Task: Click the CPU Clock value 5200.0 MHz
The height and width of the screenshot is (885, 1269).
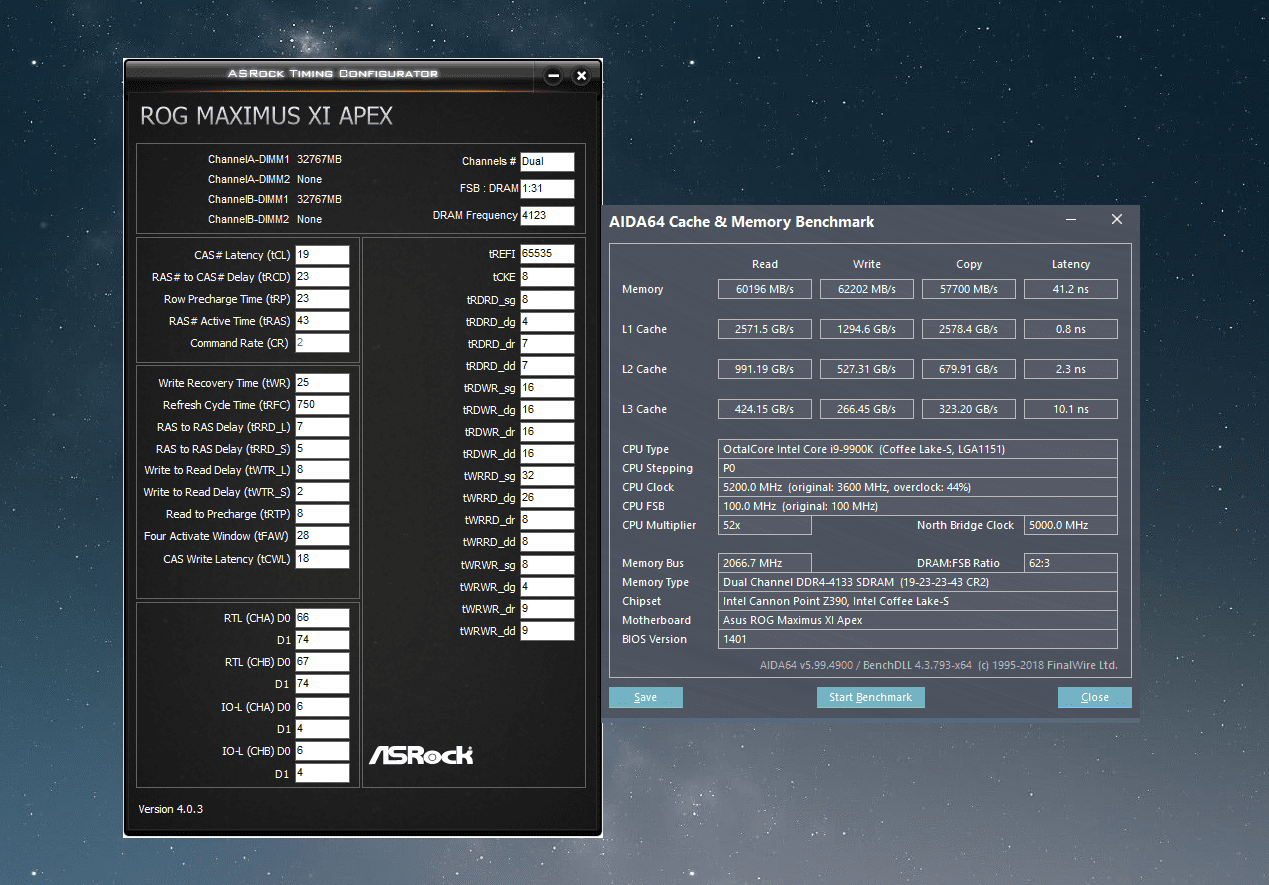Action: (918, 487)
